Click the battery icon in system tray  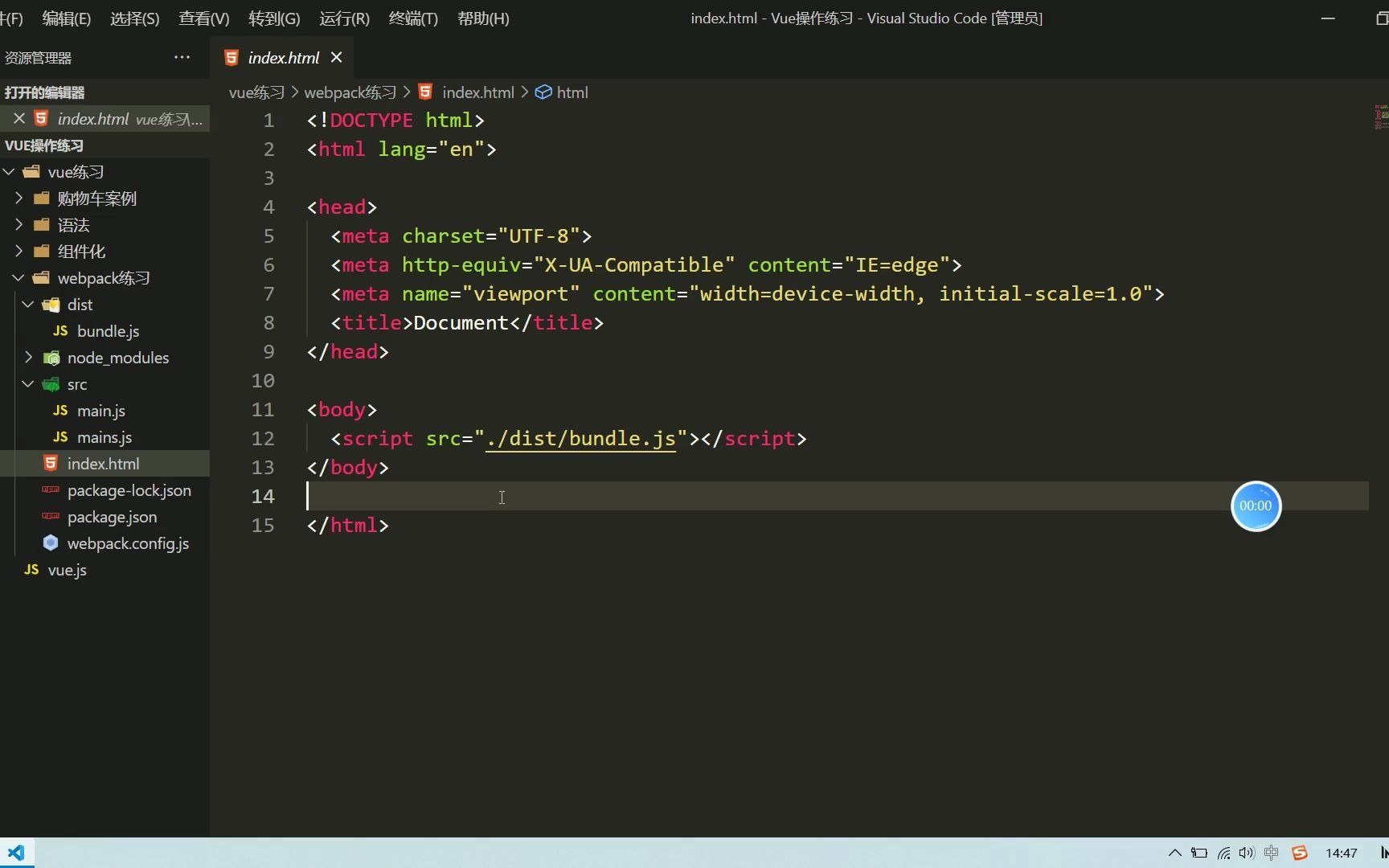point(1199,853)
